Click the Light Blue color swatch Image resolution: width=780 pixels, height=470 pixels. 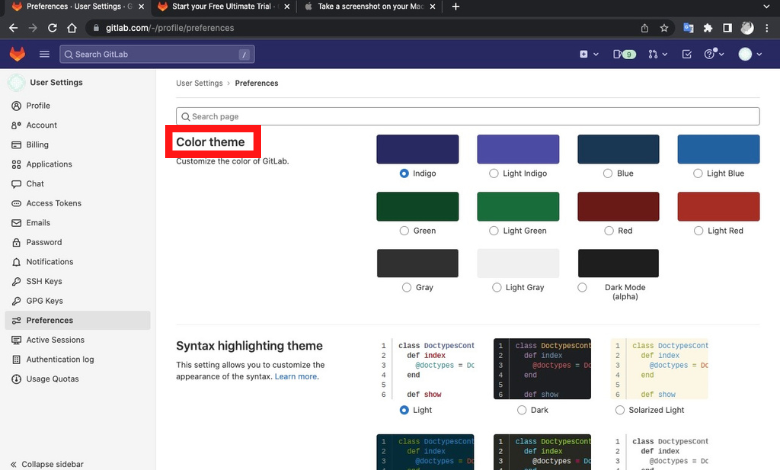coord(718,149)
